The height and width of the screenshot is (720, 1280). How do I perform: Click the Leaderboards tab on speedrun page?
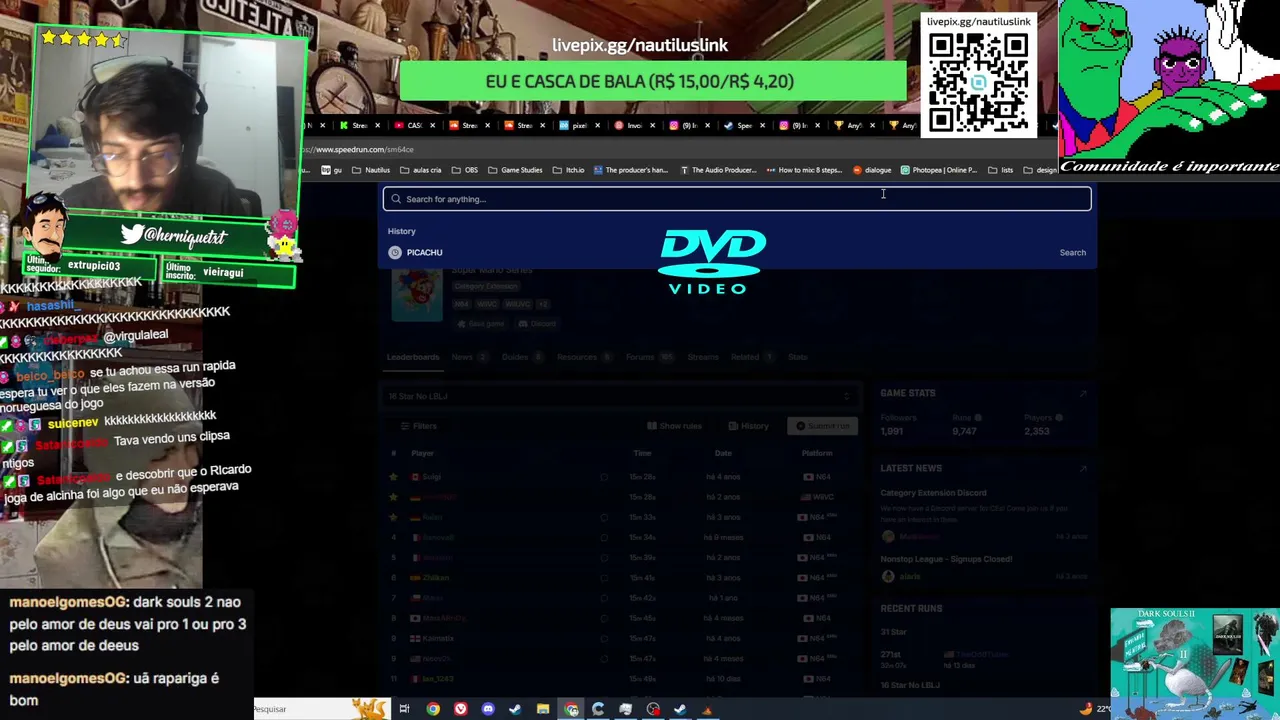(413, 357)
